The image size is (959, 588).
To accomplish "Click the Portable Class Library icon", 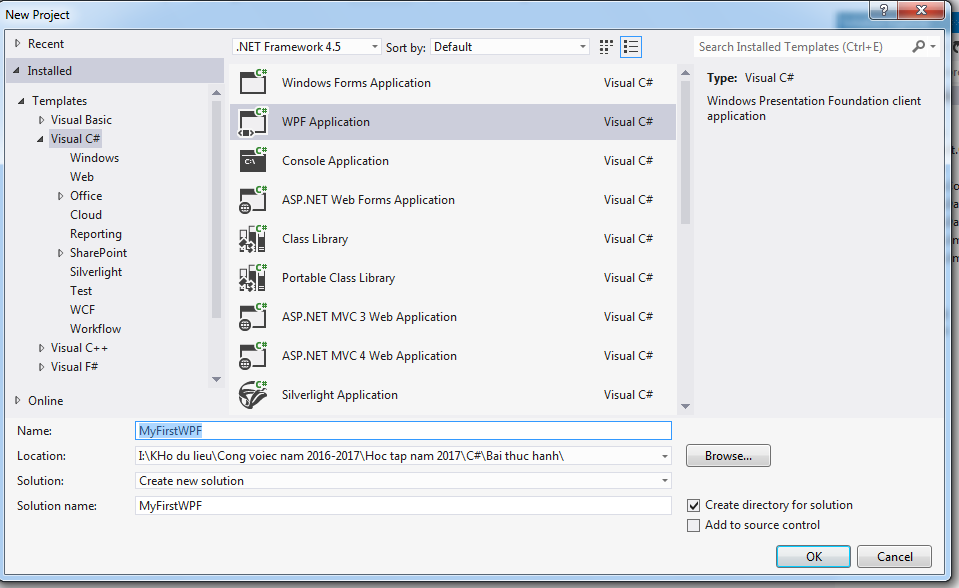I will click(253, 278).
